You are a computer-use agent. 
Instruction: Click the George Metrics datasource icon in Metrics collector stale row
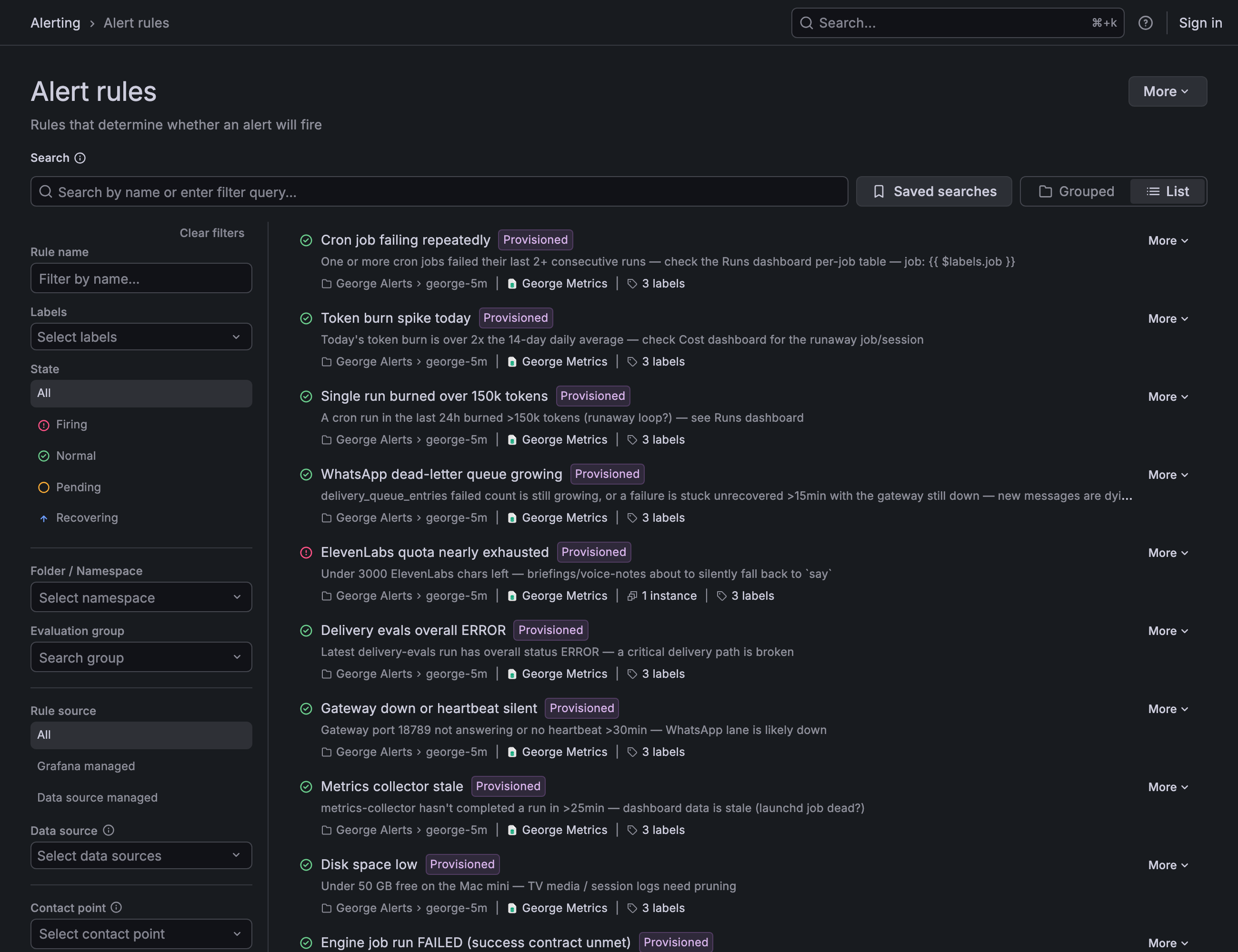(x=512, y=830)
